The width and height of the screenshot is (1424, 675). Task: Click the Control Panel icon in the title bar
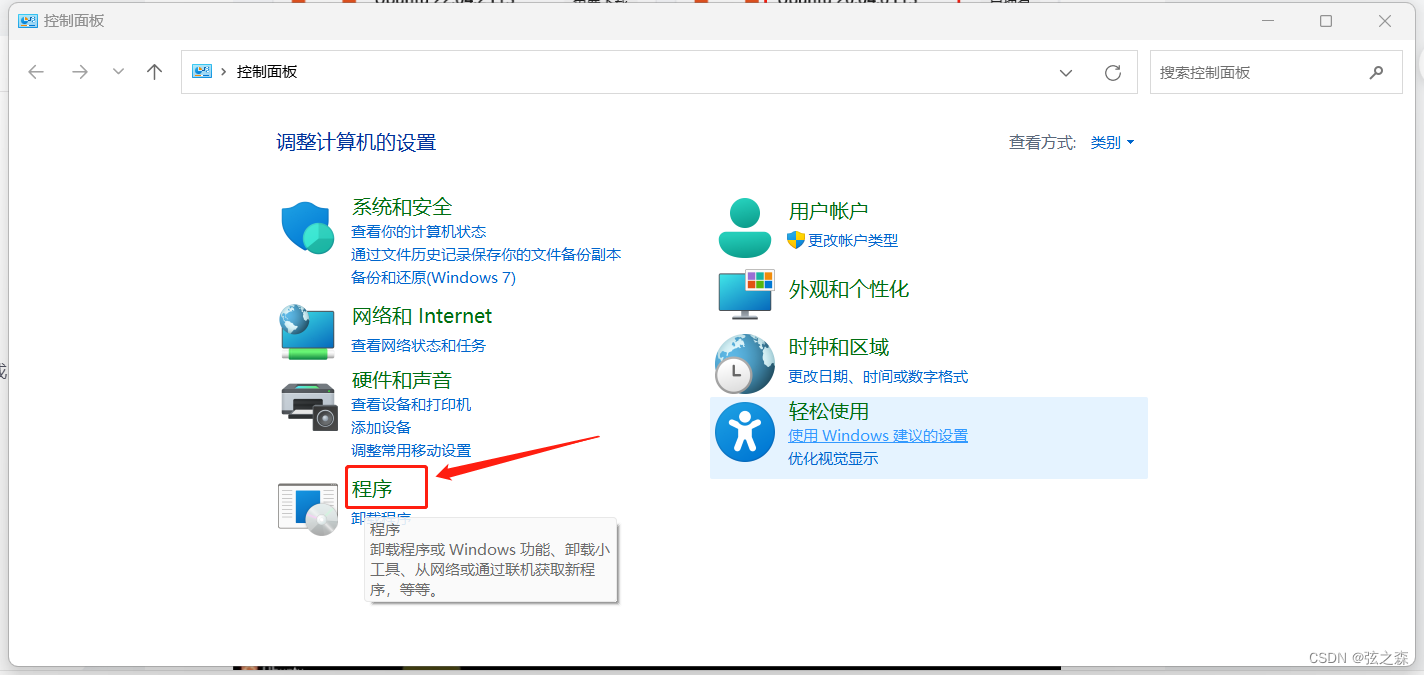click(28, 20)
